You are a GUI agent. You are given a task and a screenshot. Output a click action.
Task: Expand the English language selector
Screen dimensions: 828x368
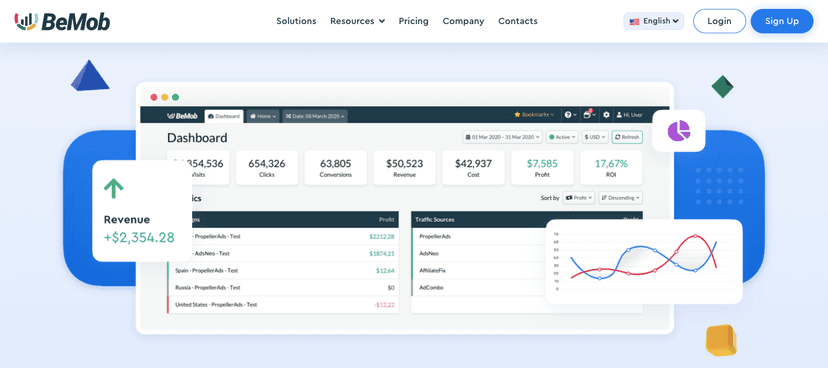(654, 21)
